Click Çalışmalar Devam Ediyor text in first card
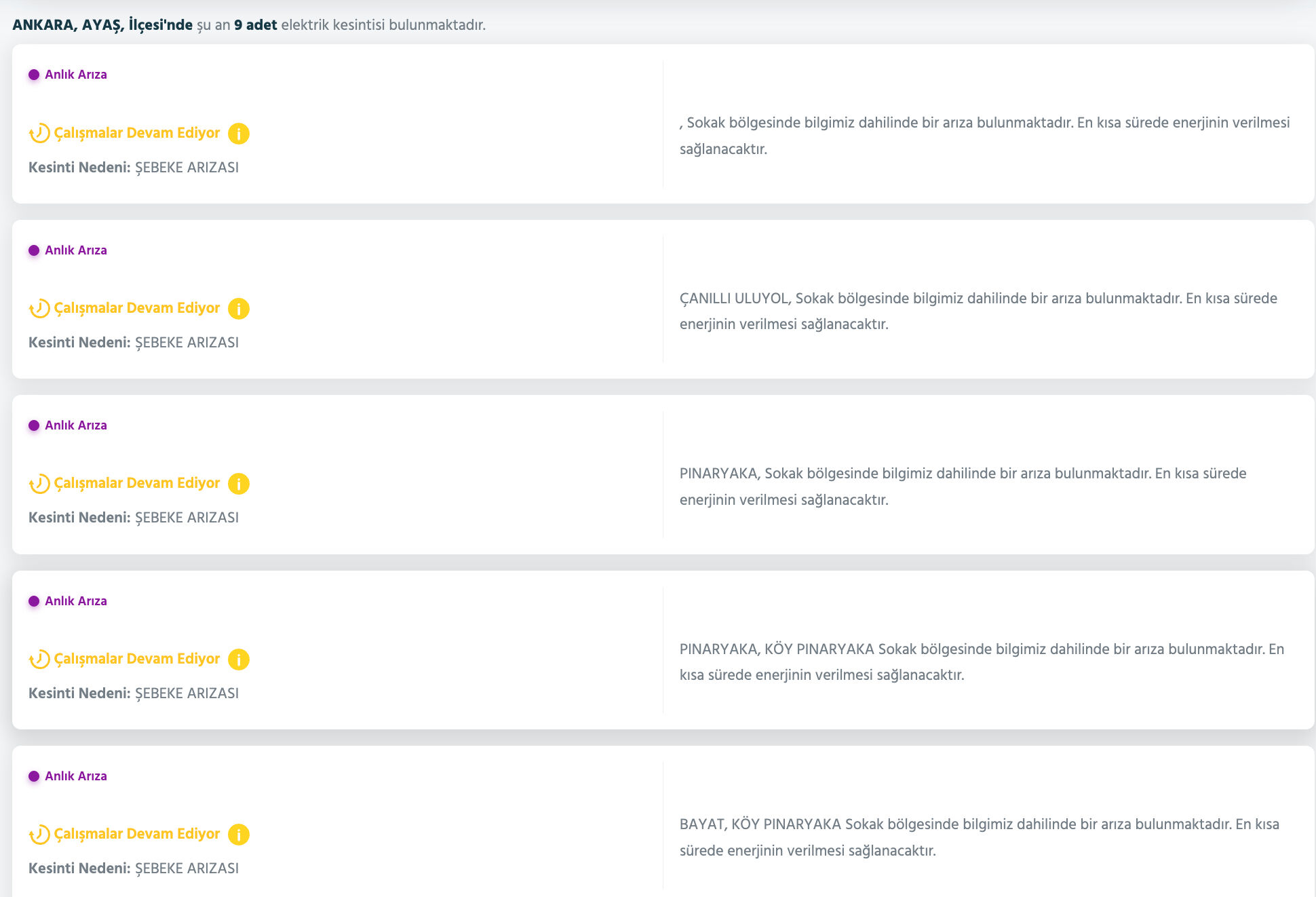 (x=137, y=133)
